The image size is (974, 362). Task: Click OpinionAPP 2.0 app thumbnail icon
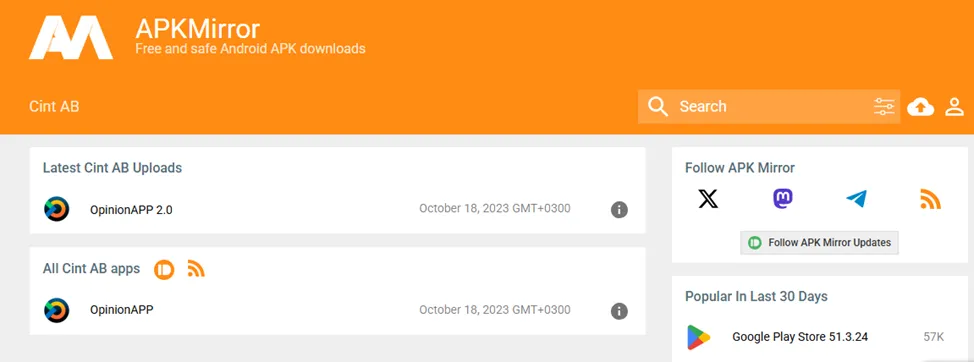pyautogui.click(x=57, y=209)
